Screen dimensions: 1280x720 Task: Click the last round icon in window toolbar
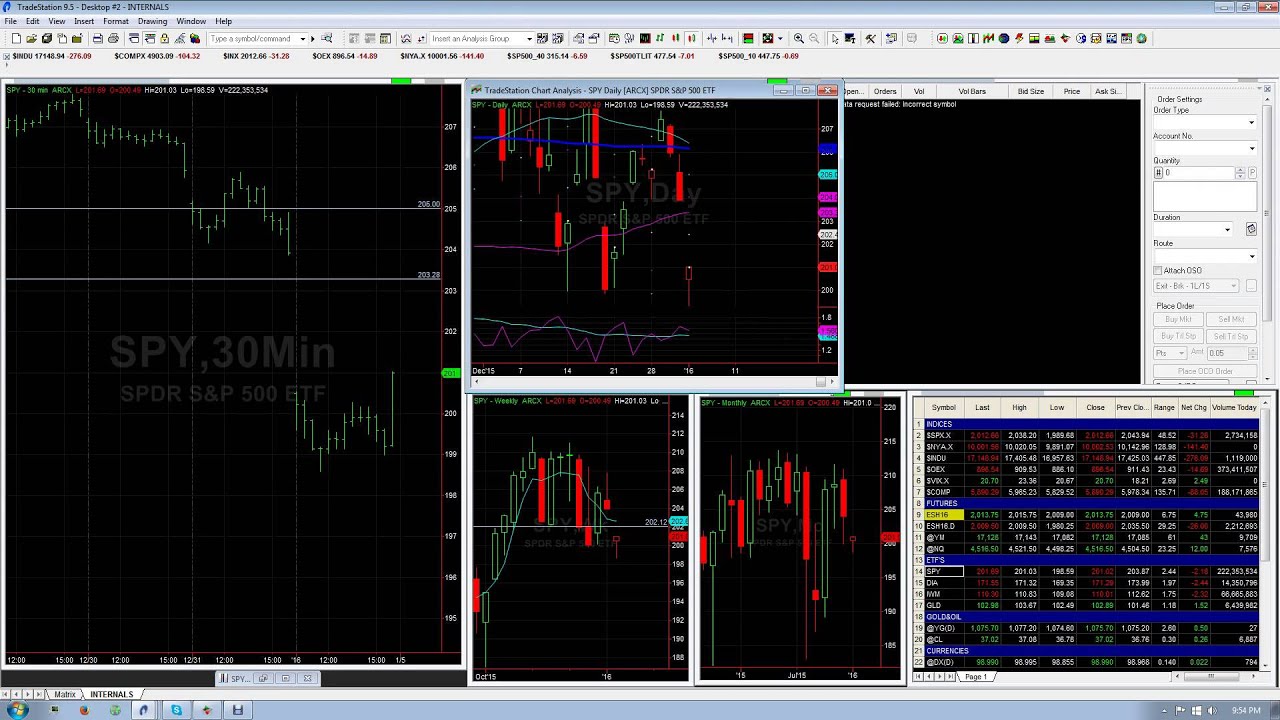click(x=1141, y=39)
